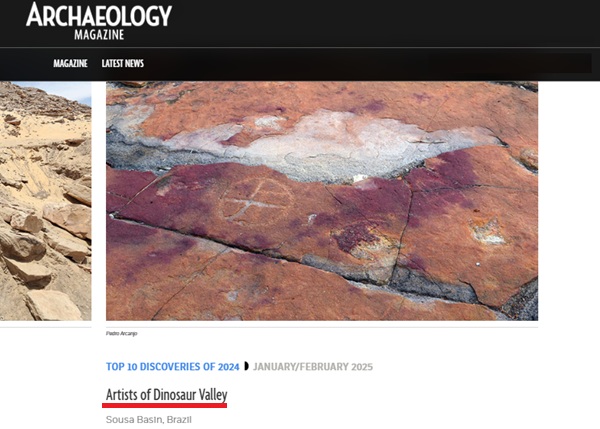600x429 pixels.
Task: Click the ARCHAEOLOGY wordmark text
Action: tap(99, 15)
